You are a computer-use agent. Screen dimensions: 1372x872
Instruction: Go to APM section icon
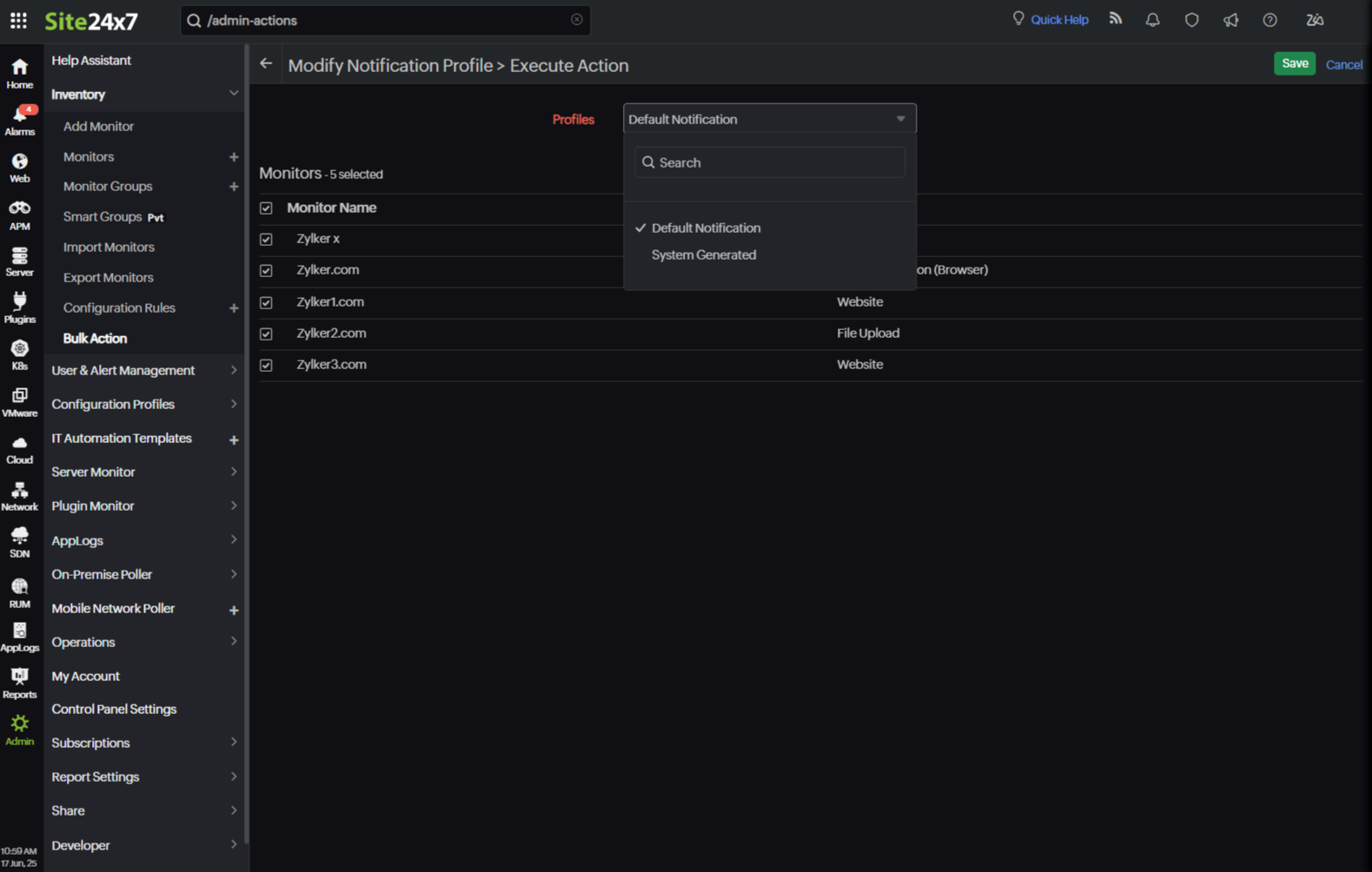(19, 215)
